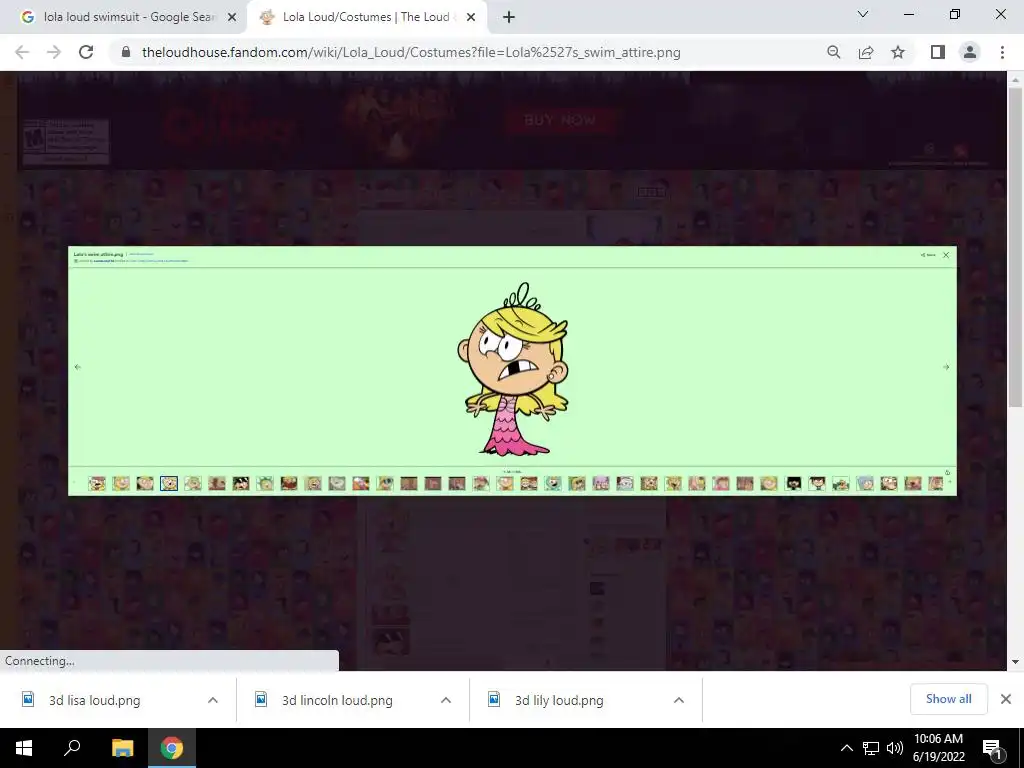Viewport: 1024px width, 768px height.
Task: View site security info via lock icon
Action: pyautogui.click(x=126, y=52)
